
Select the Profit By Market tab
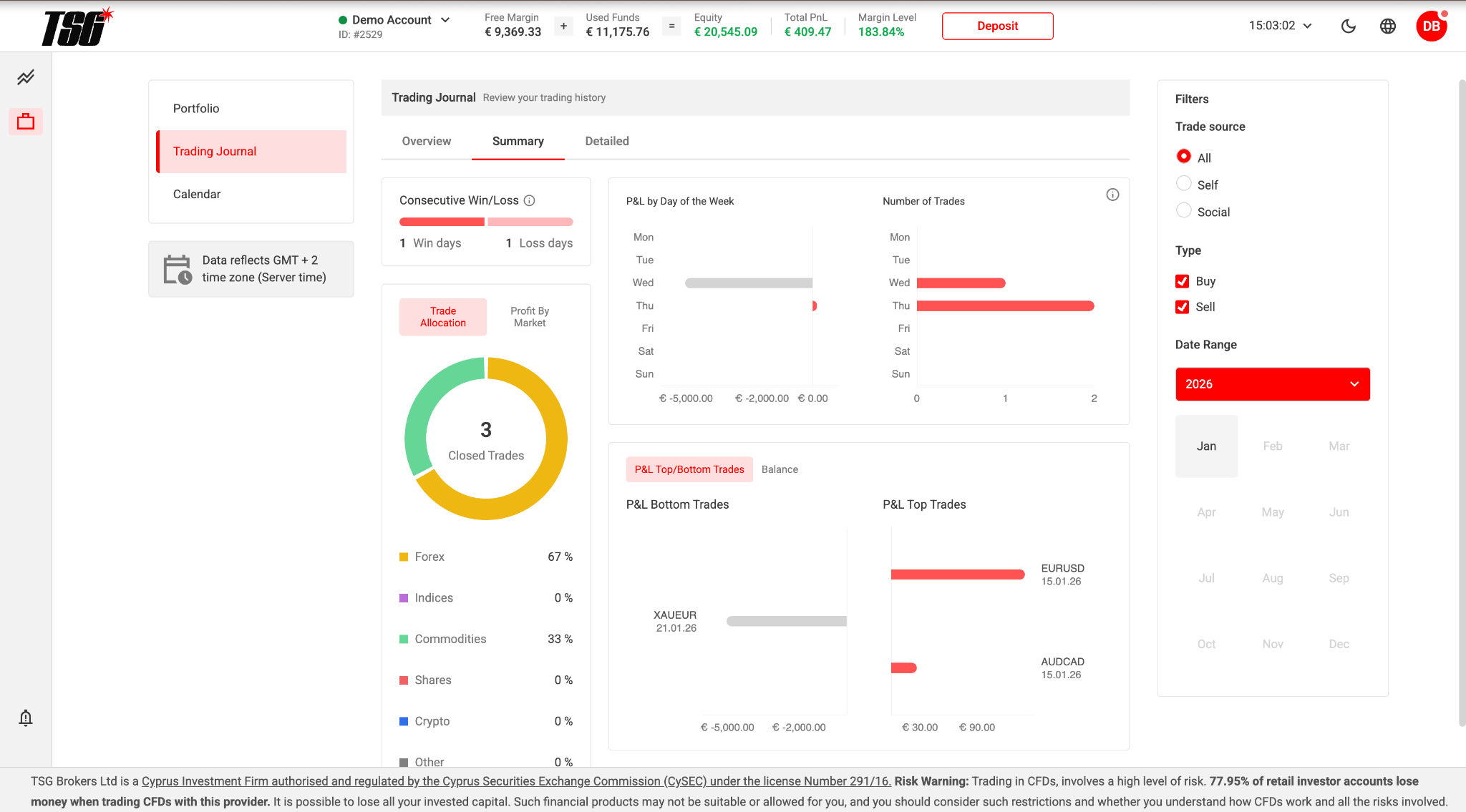click(x=530, y=317)
